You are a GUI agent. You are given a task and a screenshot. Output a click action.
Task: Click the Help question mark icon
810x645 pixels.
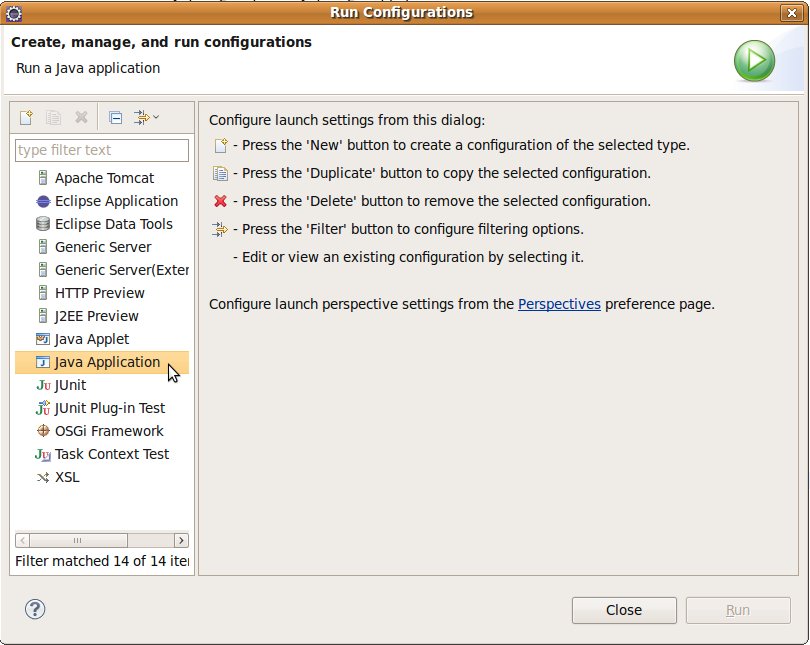[35, 609]
